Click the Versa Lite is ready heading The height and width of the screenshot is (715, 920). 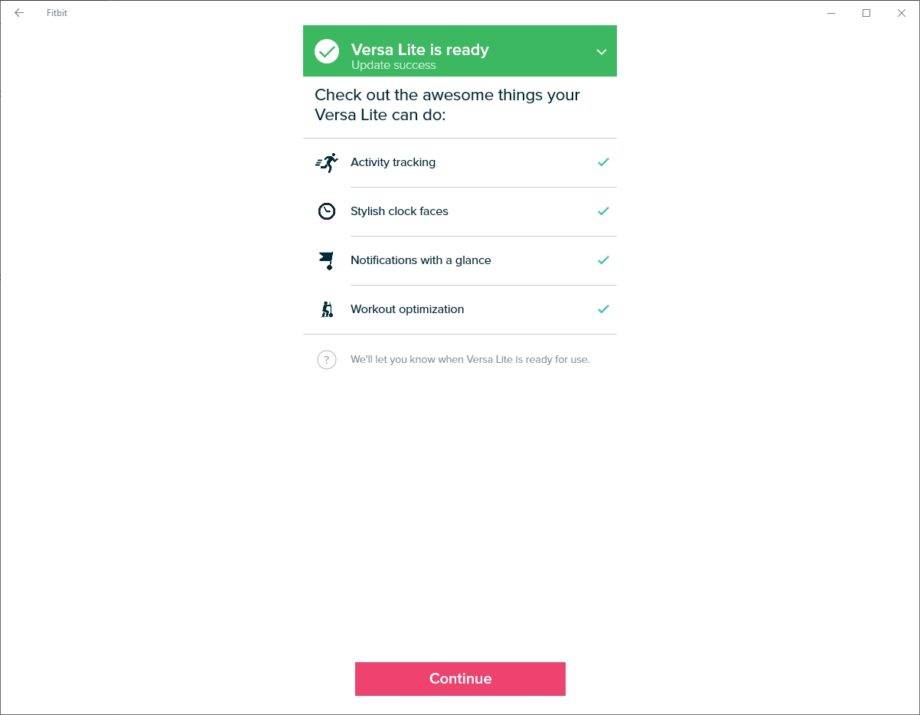pos(420,50)
